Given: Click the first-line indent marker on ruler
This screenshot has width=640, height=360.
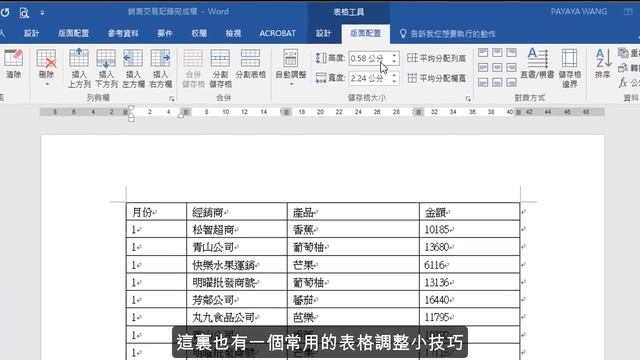Looking at the screenshot, I should [x=131, y=108].
